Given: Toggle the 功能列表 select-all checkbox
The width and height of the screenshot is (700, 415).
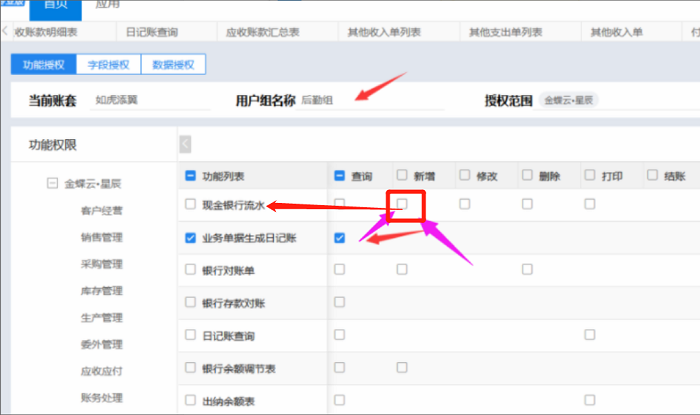Looking at the screenshot, I should point(191,175).
